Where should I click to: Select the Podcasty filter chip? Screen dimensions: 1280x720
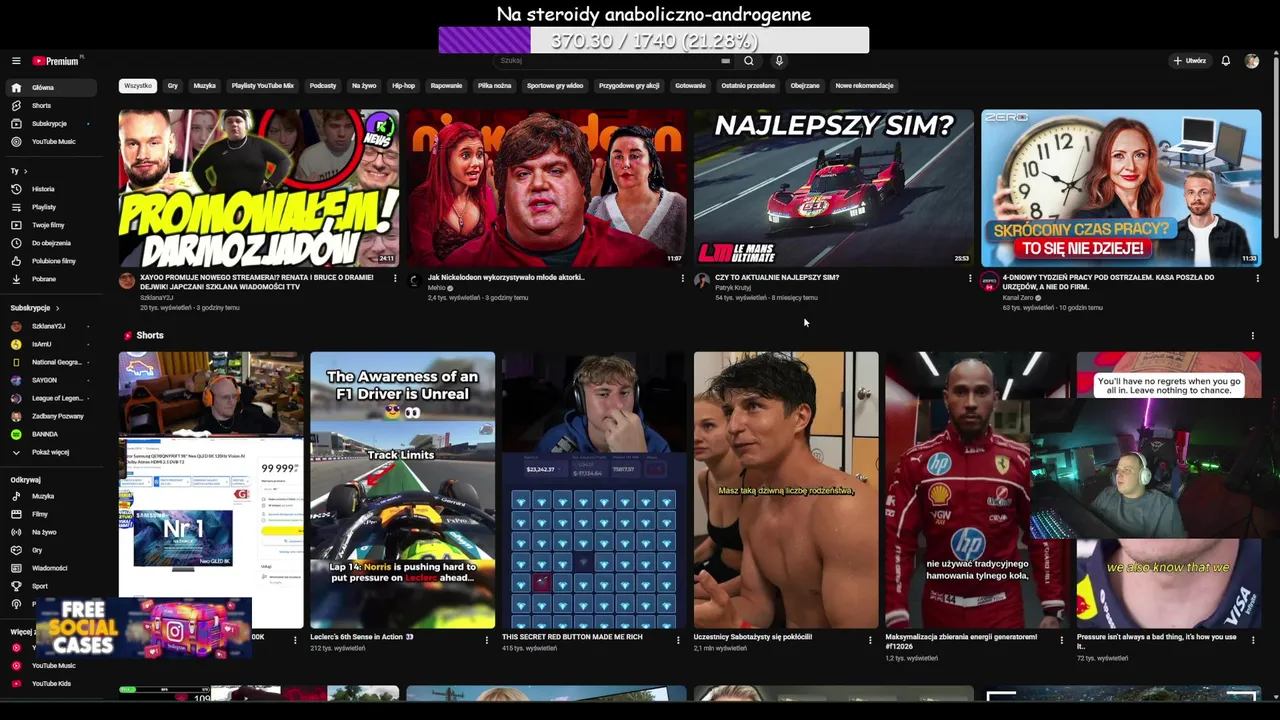tap(323, 86)
